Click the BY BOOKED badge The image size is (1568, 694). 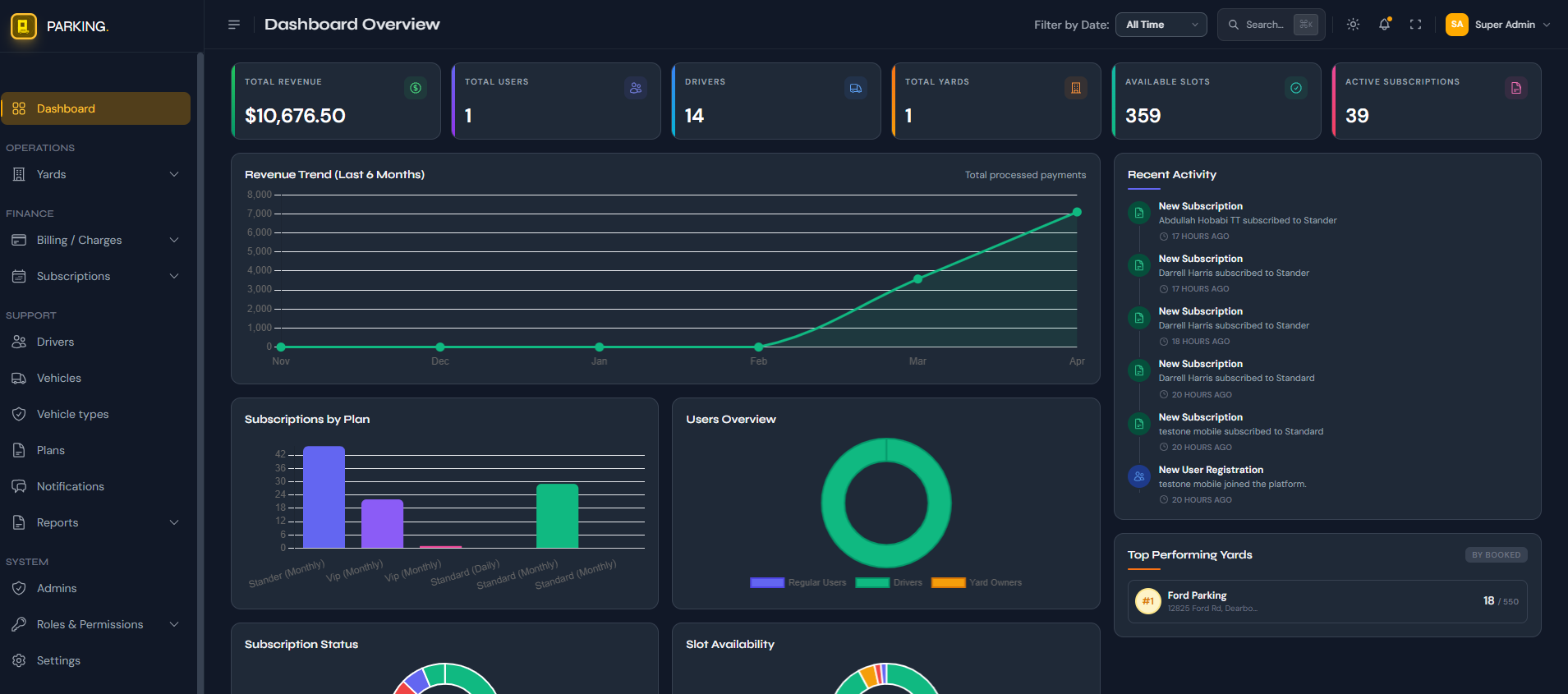[x=1497, y=555]
